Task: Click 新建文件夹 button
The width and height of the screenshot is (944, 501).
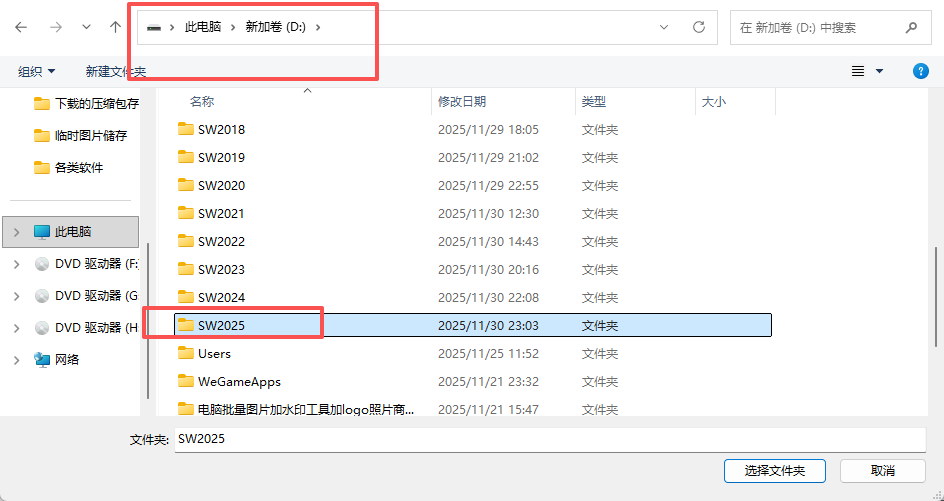Action: 116,72
